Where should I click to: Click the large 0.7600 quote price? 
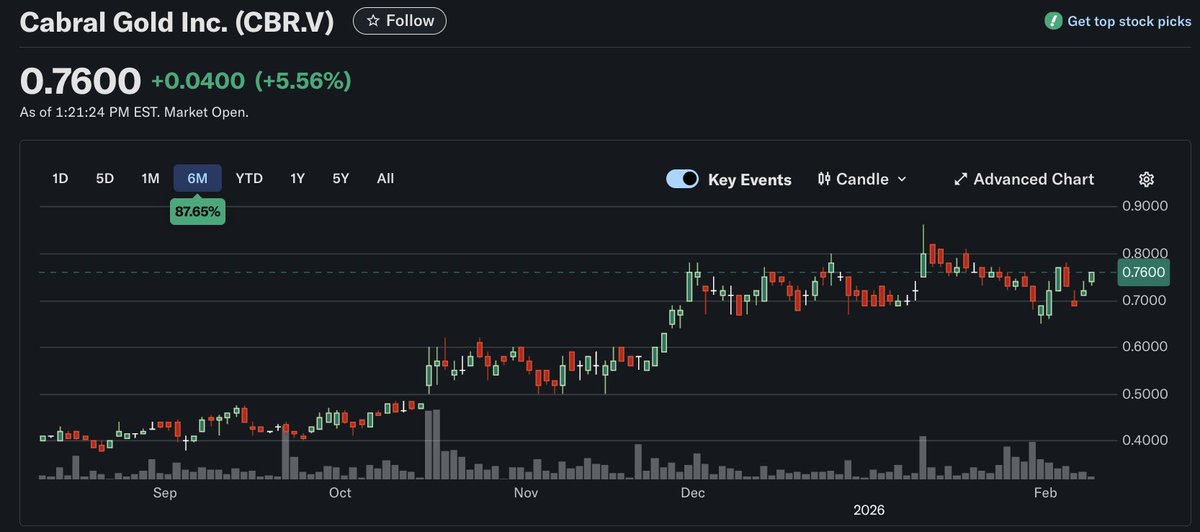point(80,81)
